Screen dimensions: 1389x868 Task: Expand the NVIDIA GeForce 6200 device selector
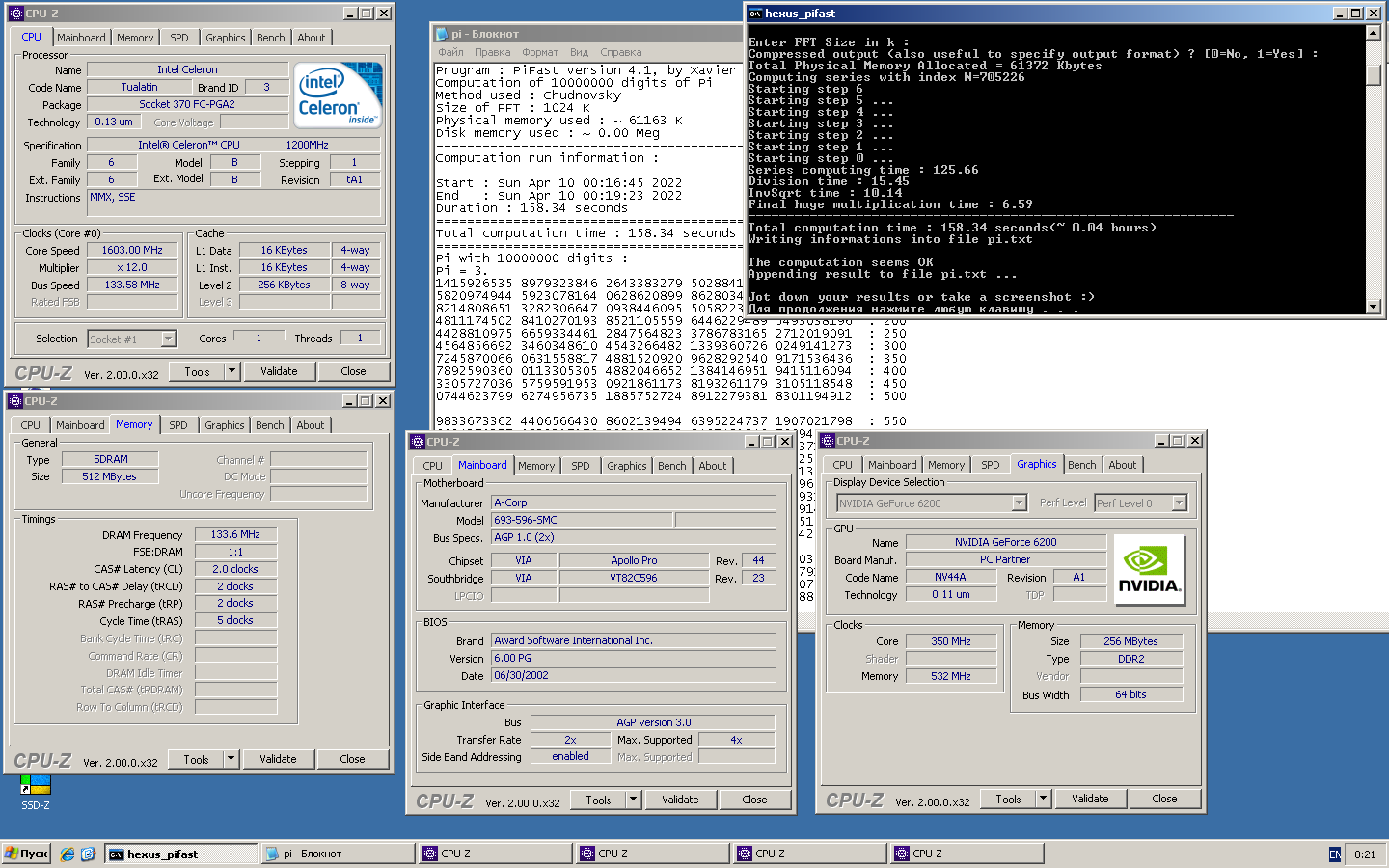click(1019, 503)
